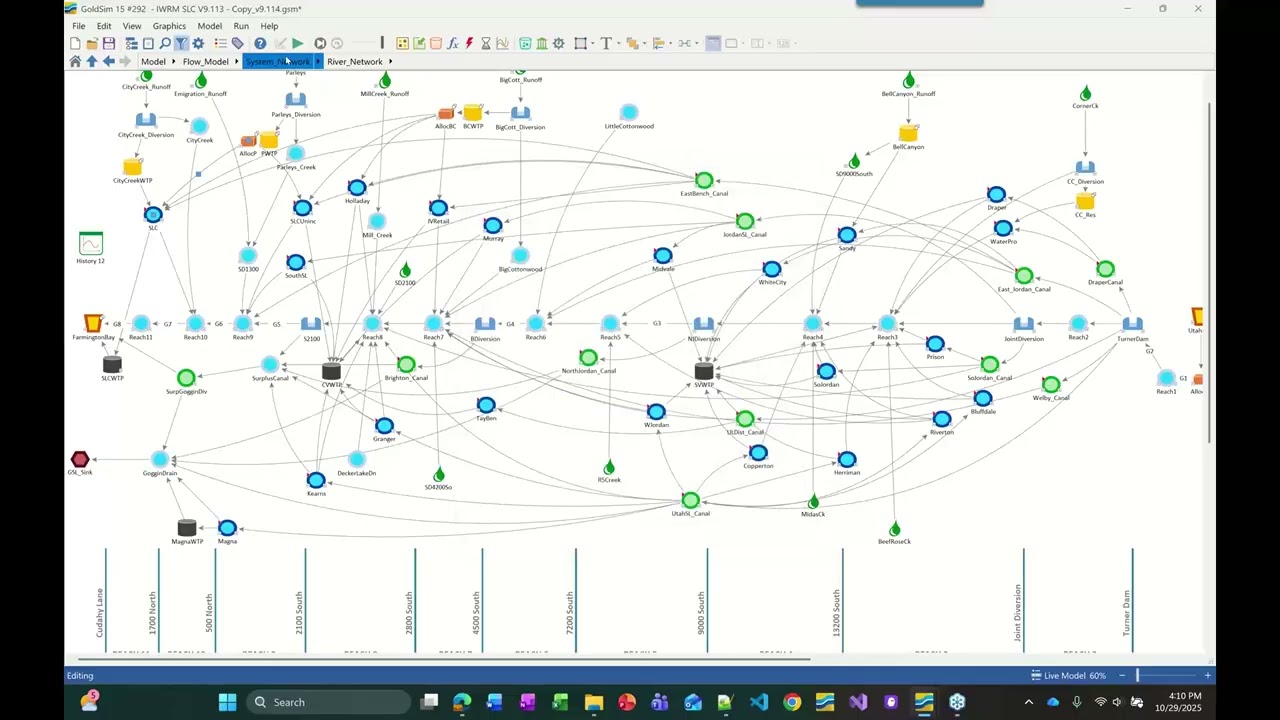Go to the Model breadcrumb level
The width and height of the screenshot is (1280, 720).
153,61
